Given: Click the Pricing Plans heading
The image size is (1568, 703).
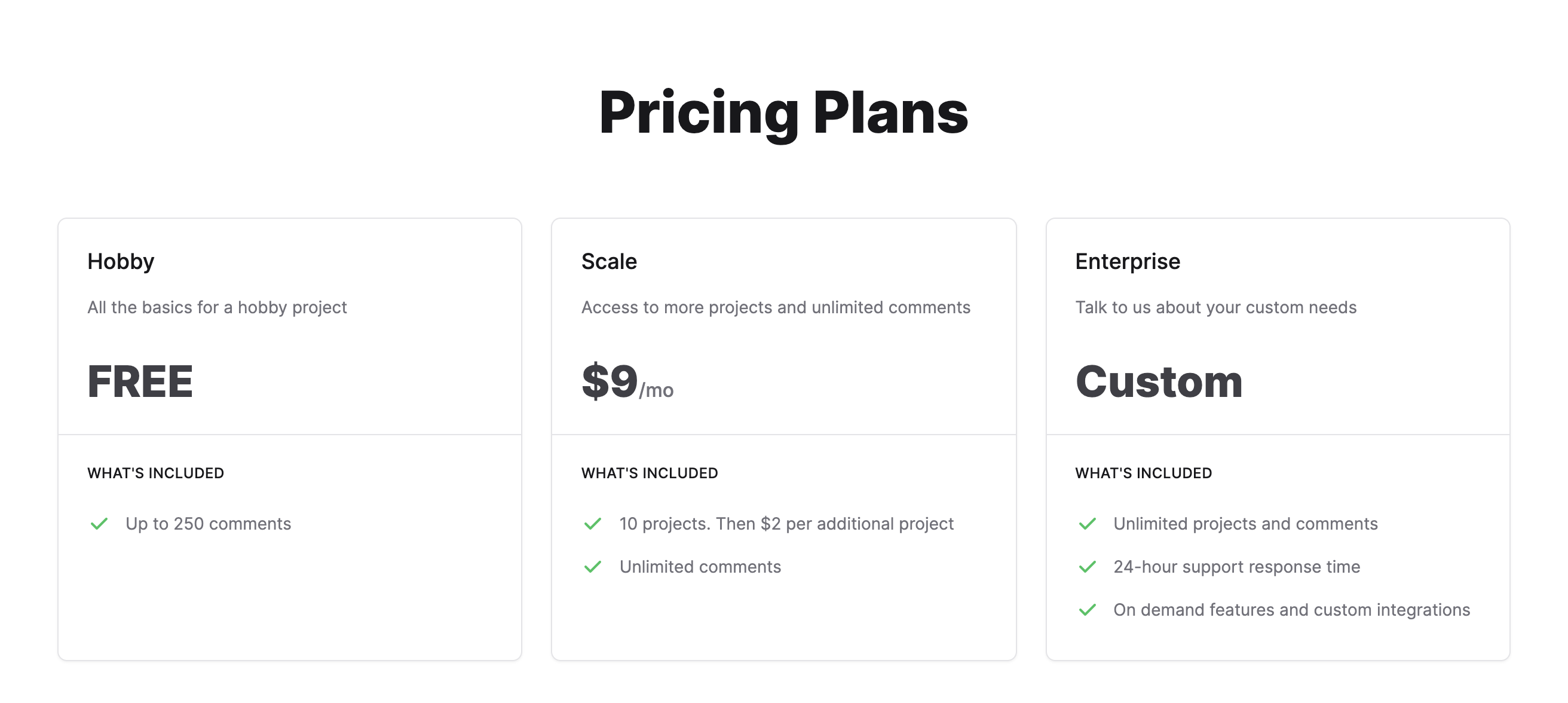Looking at the screenshot, I should tap(783, 113).
